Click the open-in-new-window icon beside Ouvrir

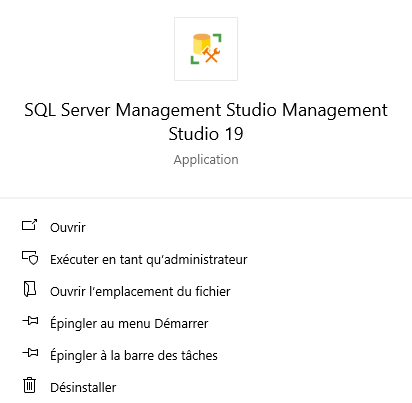click(x=30, y=225)
